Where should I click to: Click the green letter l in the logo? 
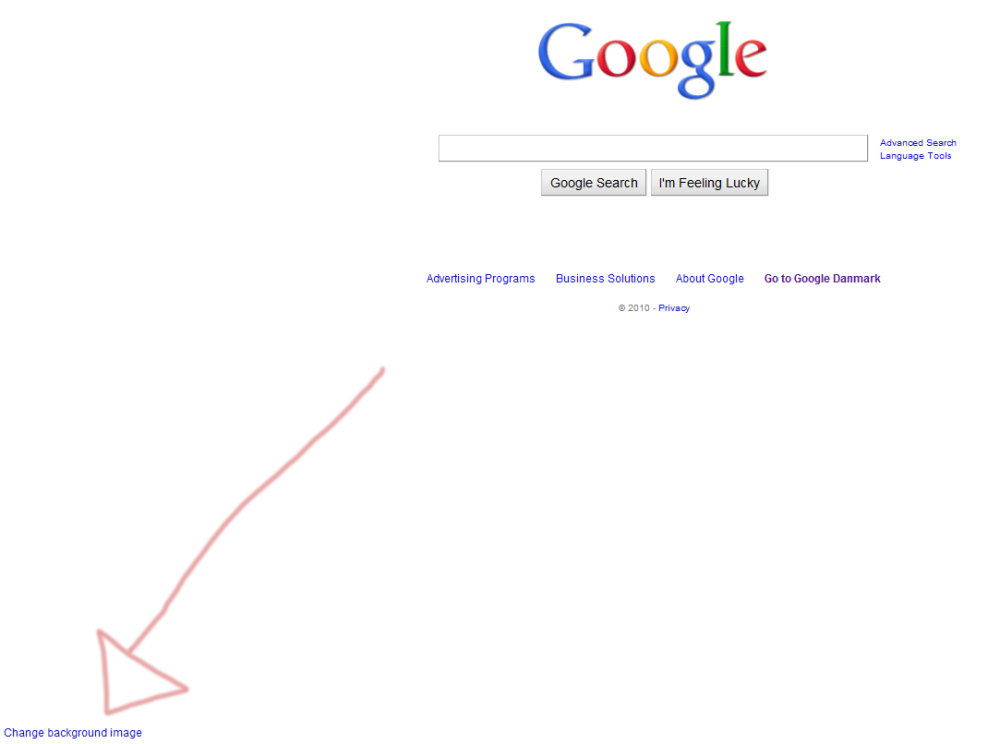(724, 48)
